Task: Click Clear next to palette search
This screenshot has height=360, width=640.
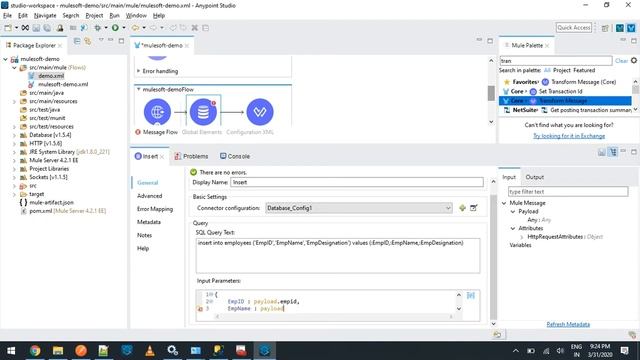Action: click(x=621, y=61)
